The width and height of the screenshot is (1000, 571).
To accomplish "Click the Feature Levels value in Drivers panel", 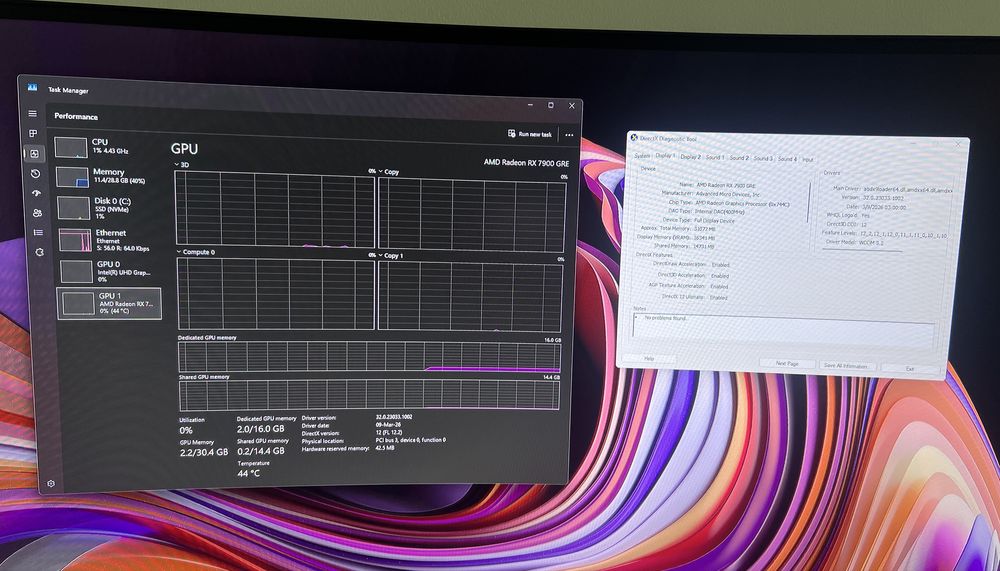I will pyautogui.click(x=904, y=234).
